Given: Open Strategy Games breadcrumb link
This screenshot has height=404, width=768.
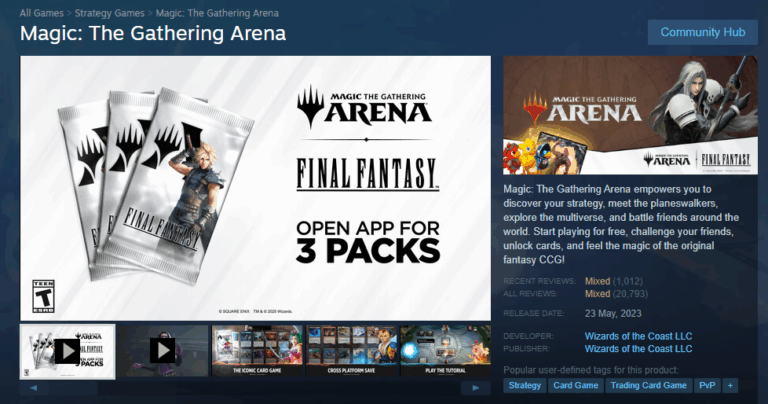Looking at the screenshot, I should [x=110, y=13].
